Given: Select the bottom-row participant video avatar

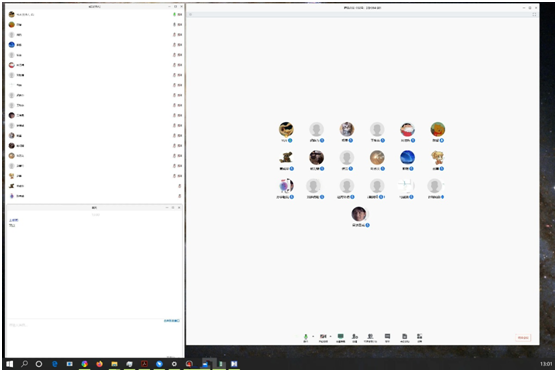Looking at the screenshot, I should click(x=359, y=214).
